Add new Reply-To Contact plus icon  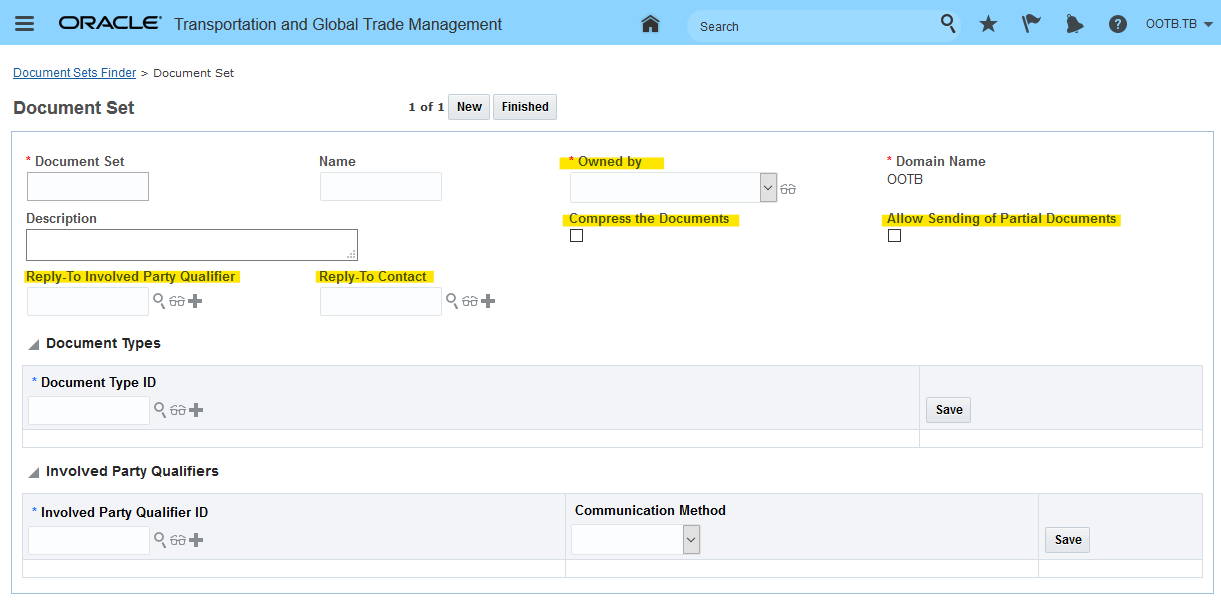pos(488,301)
